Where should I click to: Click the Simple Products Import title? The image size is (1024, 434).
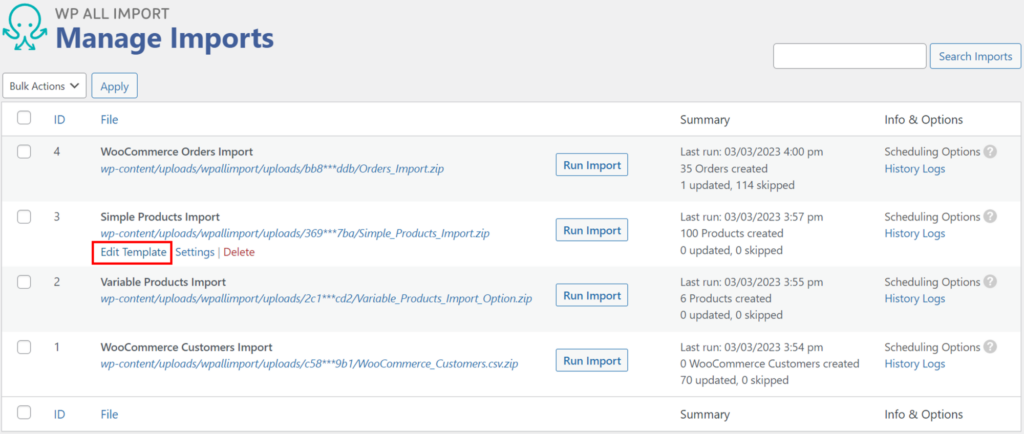tap(160, 217)
